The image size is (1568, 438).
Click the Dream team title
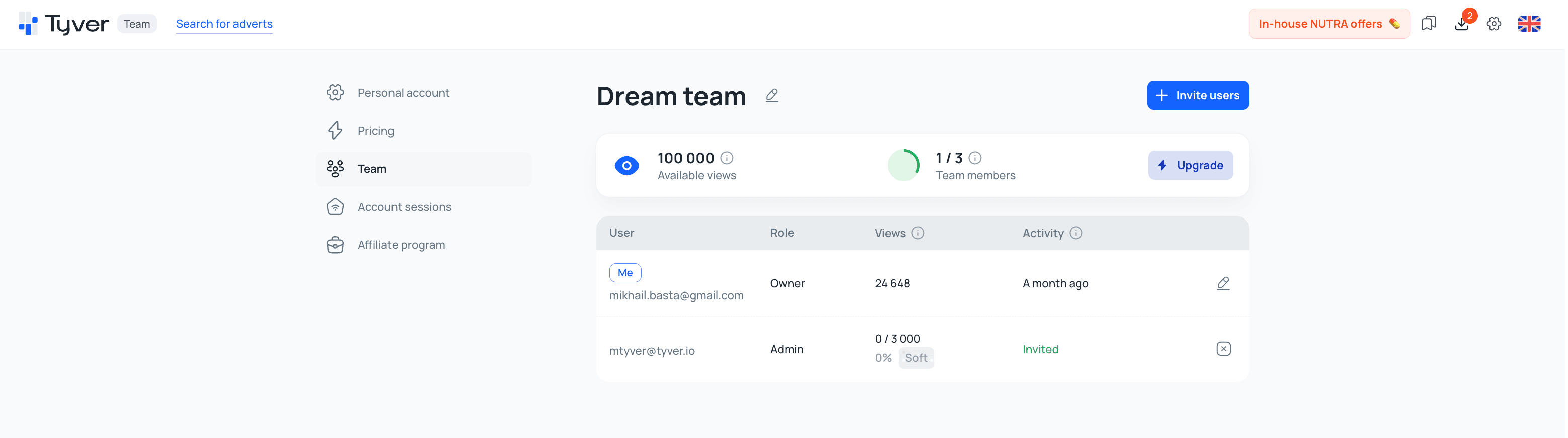[671, 96]
